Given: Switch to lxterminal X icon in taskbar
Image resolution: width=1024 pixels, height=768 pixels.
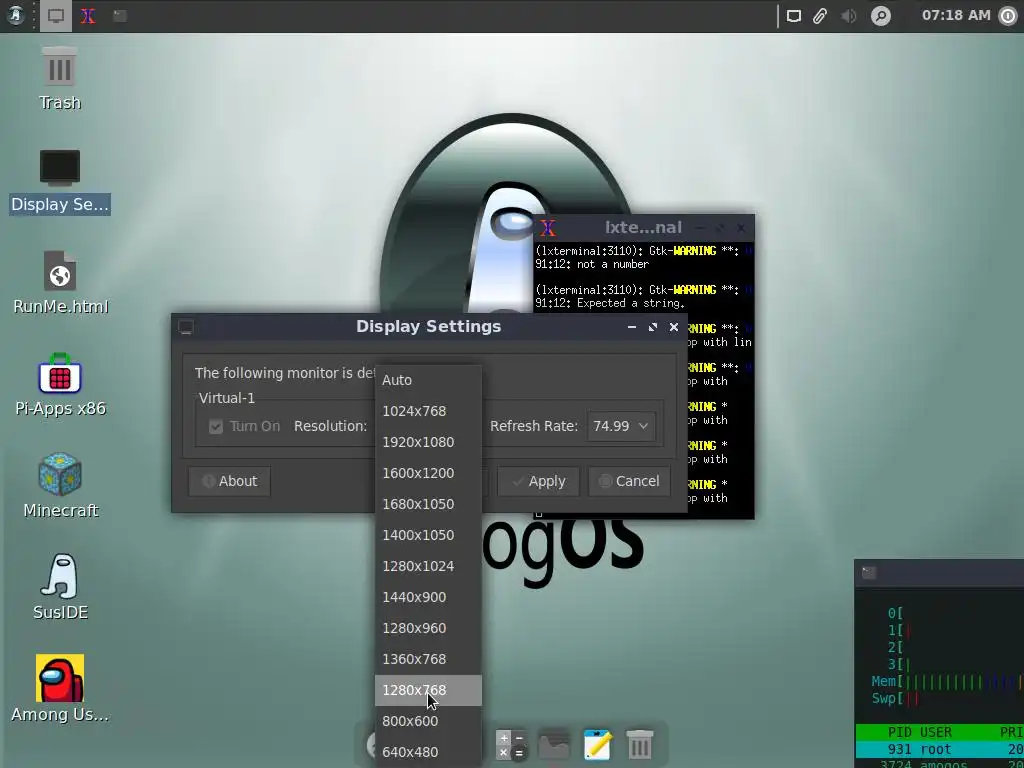Looking at the screenshot, I should pyautogui.click(x=88, y=16).
